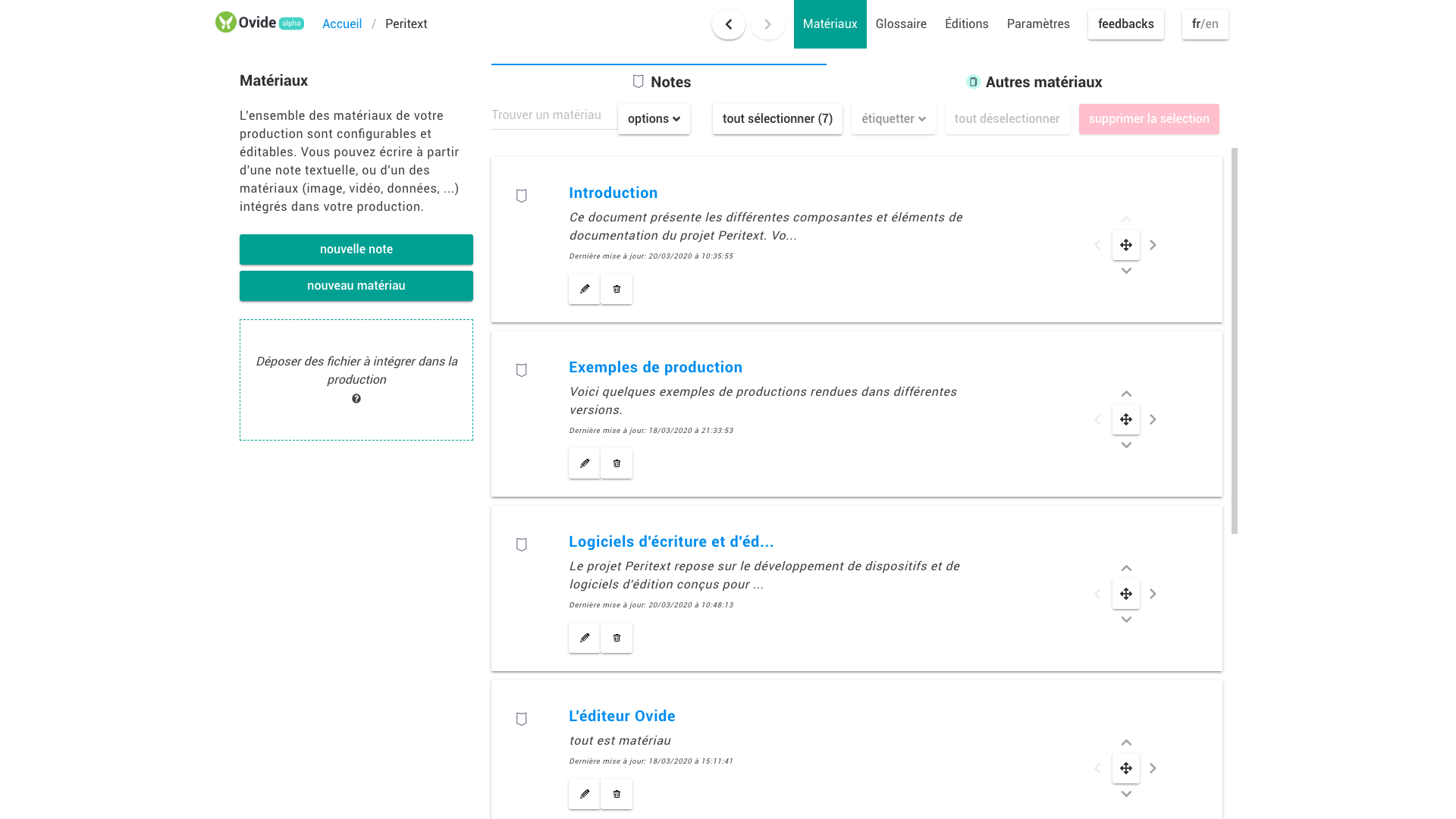The width and height of the screenshot is (1456, 819).
Task: Move Introduction note down with down arrow
Action: (1126, 271)
